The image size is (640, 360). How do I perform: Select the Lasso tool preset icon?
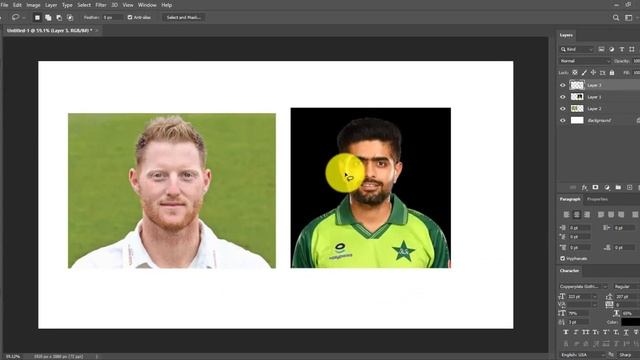[x=16, y=17]
